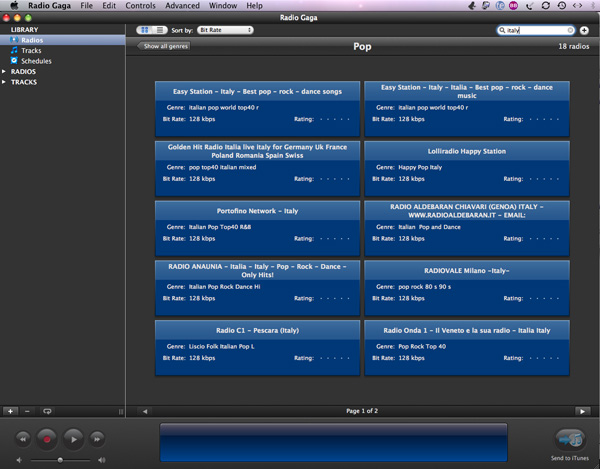Click the add plus button beside search
This screenshot has width=600, height=469.
(x=584, y=30)
